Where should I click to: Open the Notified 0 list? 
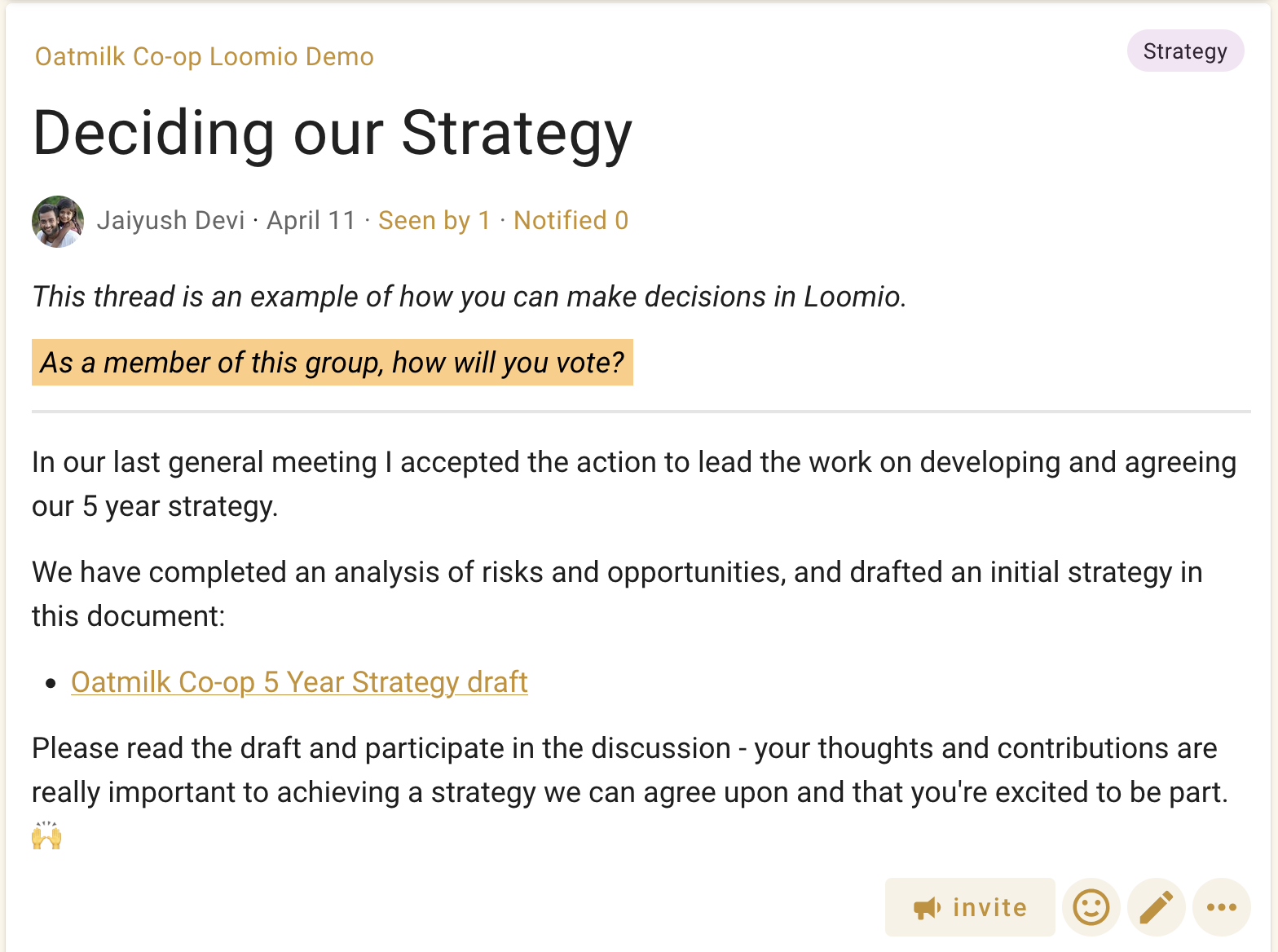point(571,221)
